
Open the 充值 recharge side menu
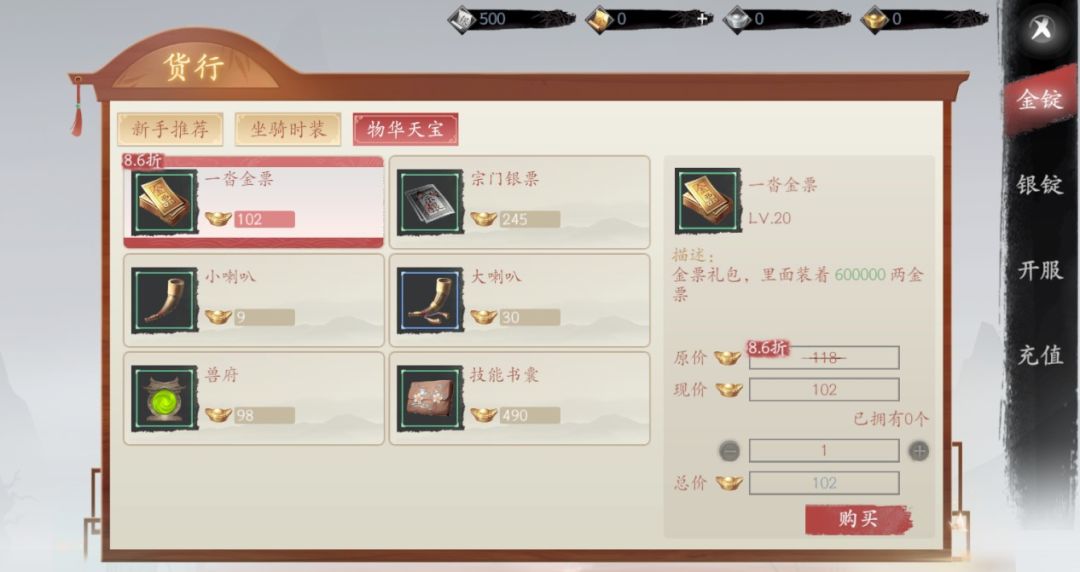click(1040, 356)
